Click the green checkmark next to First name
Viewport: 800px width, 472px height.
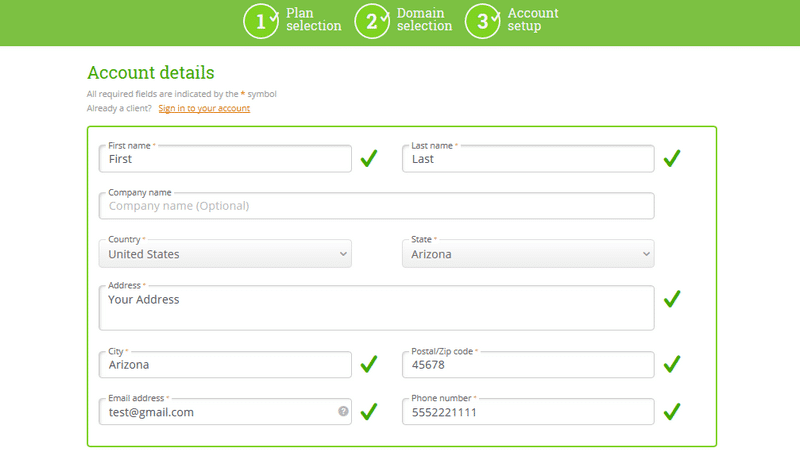click(x=369, y=158)
